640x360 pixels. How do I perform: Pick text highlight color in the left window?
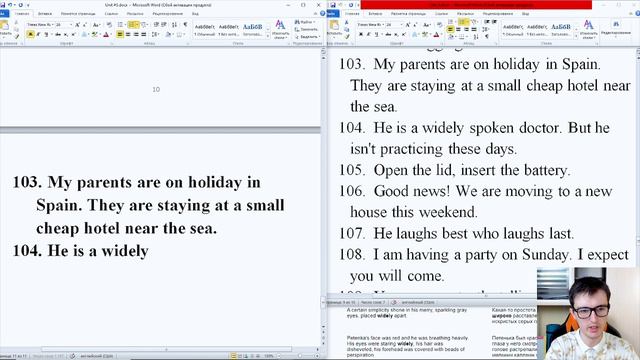94,34
